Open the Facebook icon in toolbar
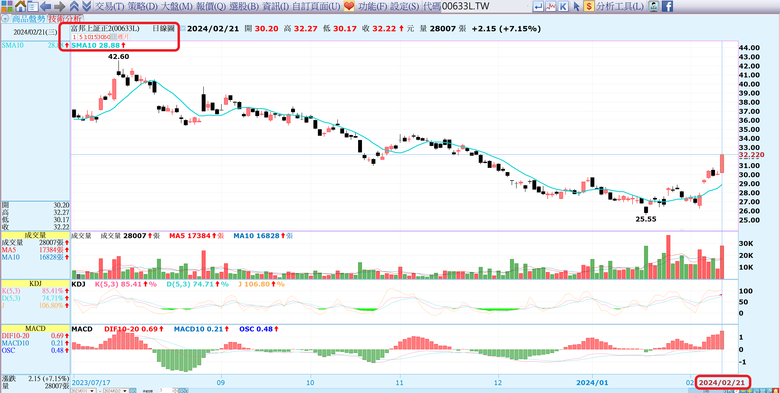This screenshot has width=780, height=393. tap(667, 6)
